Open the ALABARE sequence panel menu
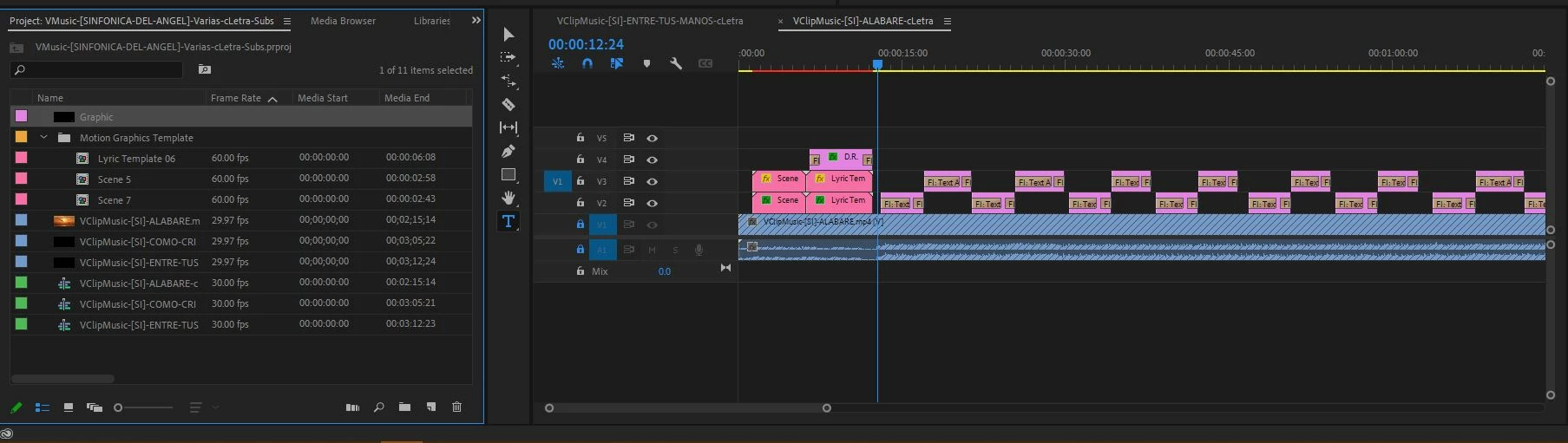The width and height of the screenshot is (1568, 443). click(948, 21)
